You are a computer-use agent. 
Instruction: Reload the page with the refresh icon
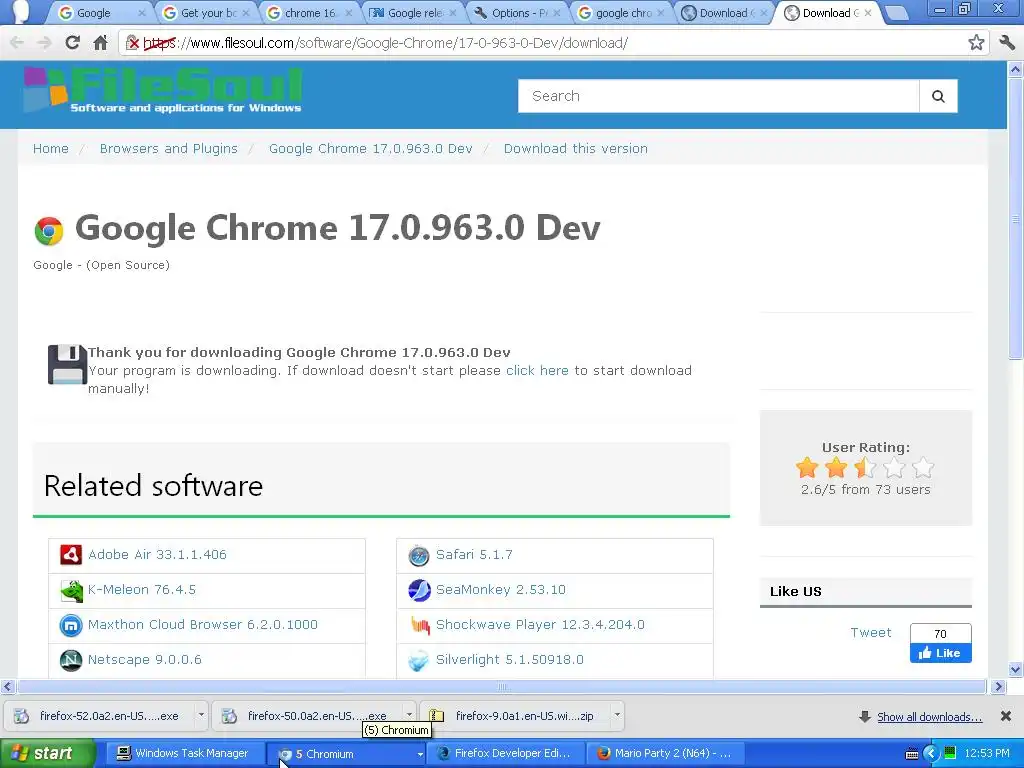pyautogui.click(x=72, y=43)
